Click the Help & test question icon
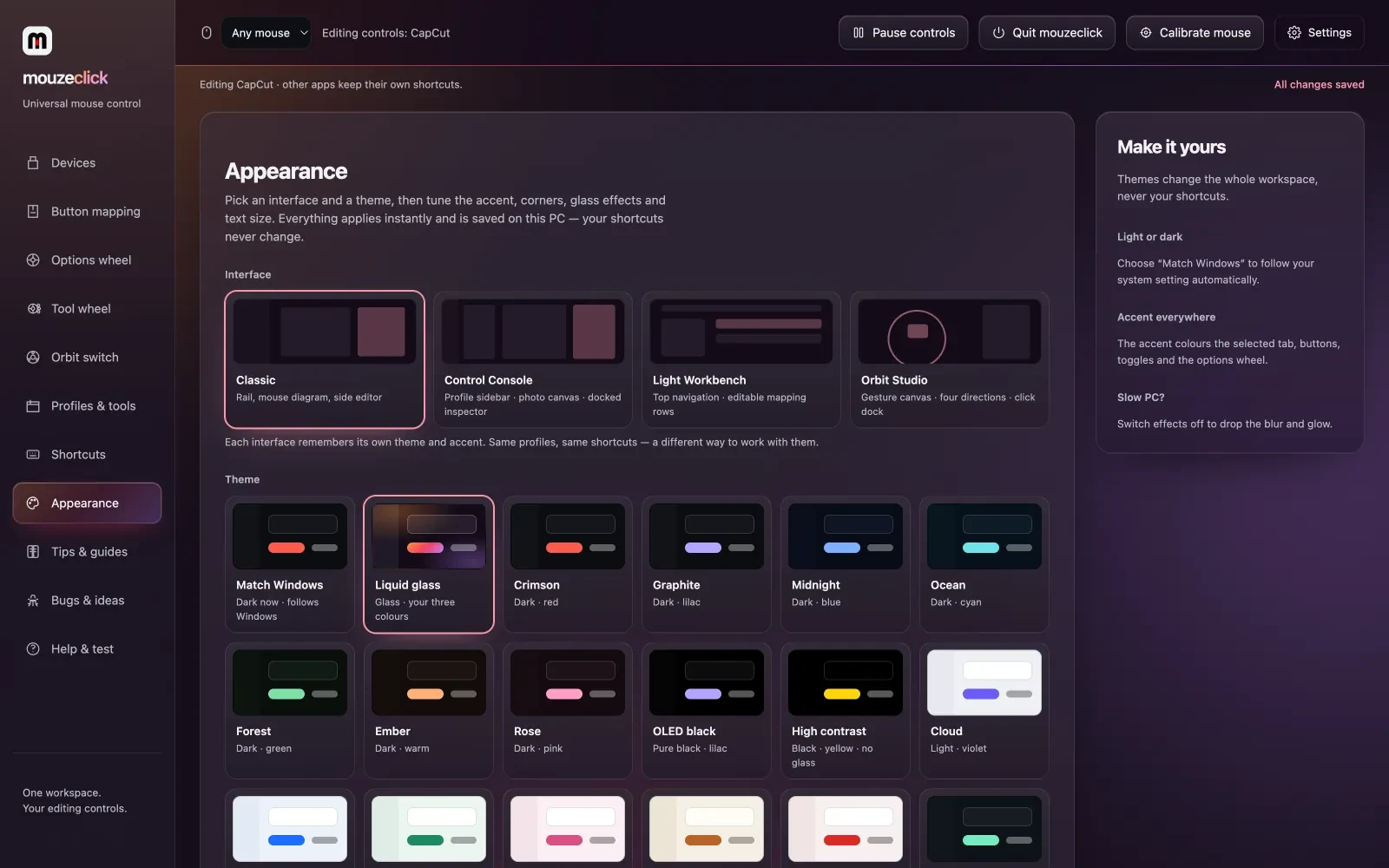This screenshot has width=1389, height=868. click(33, 649)
